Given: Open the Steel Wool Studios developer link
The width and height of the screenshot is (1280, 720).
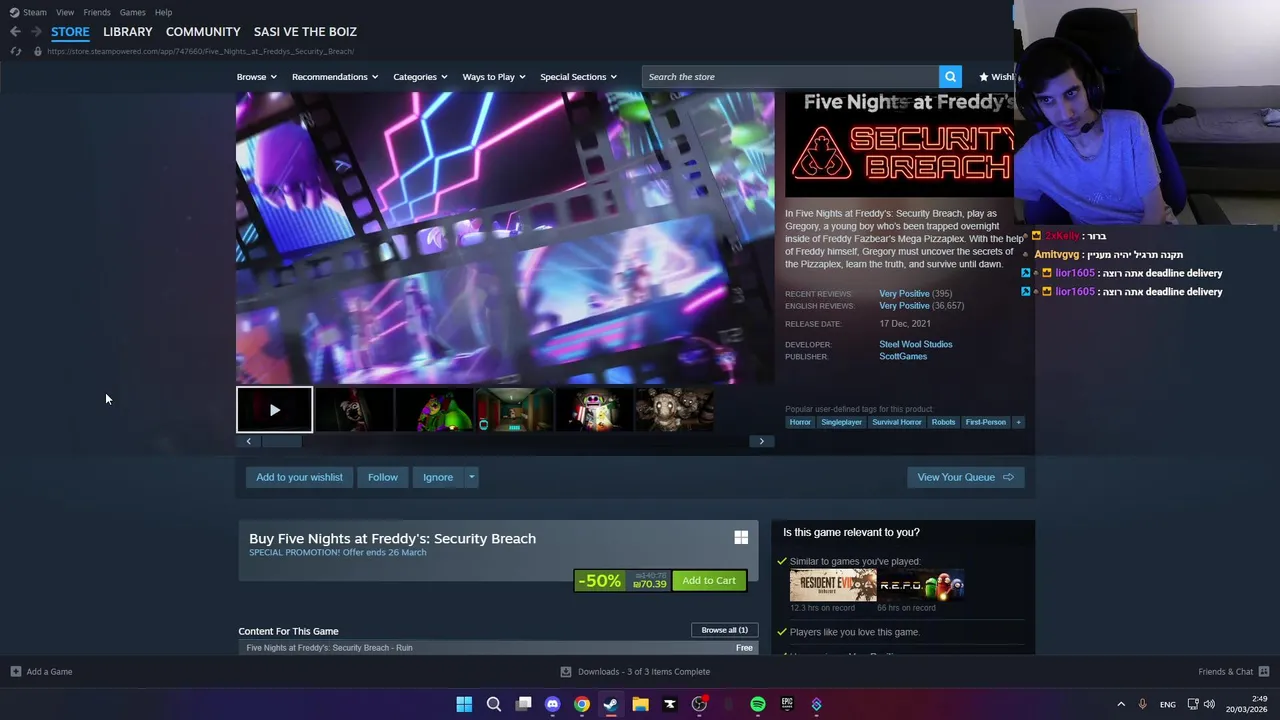Looking at the screenshot, I should coord(916,344).
